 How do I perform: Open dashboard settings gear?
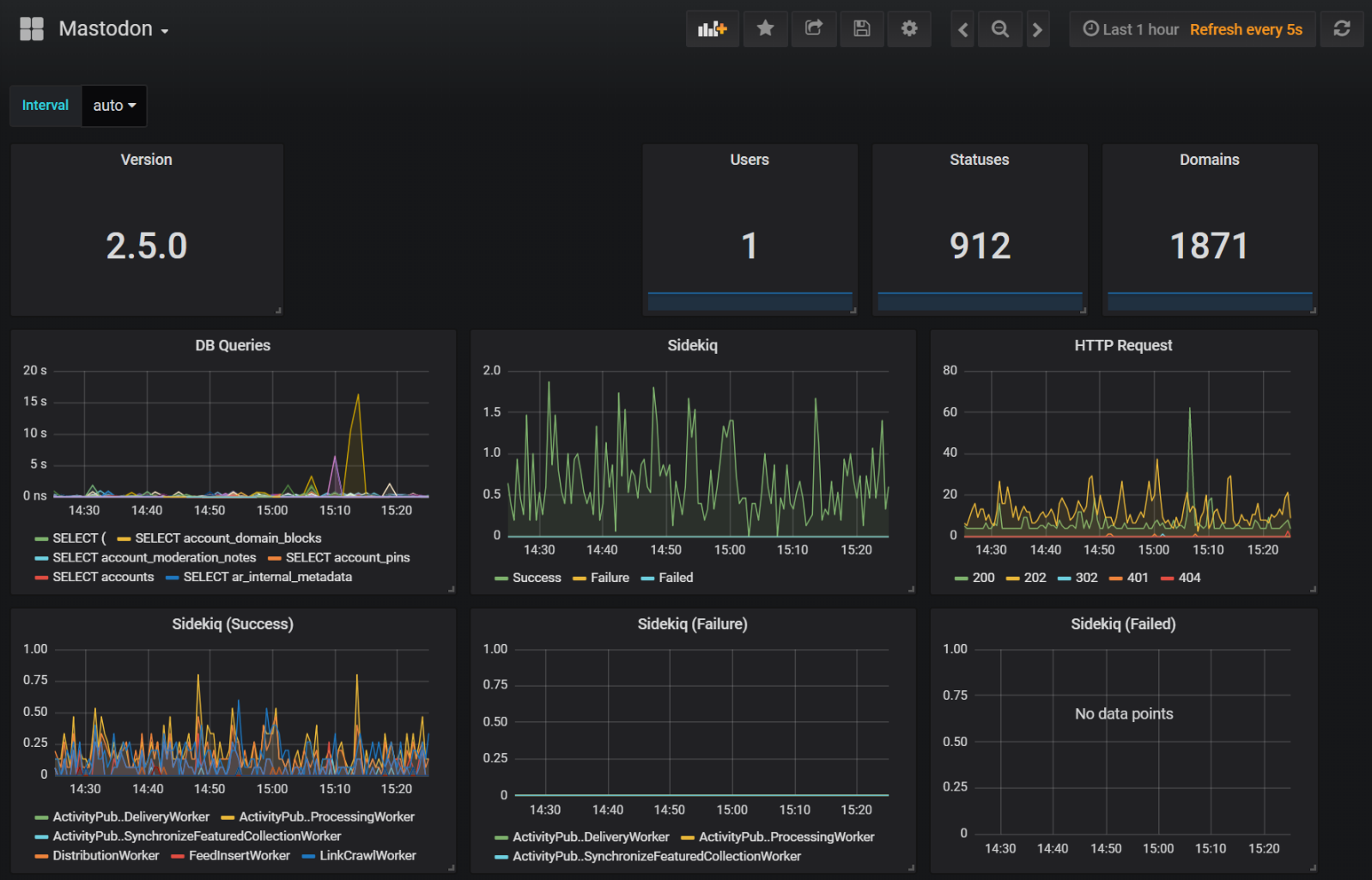[909, 29]
